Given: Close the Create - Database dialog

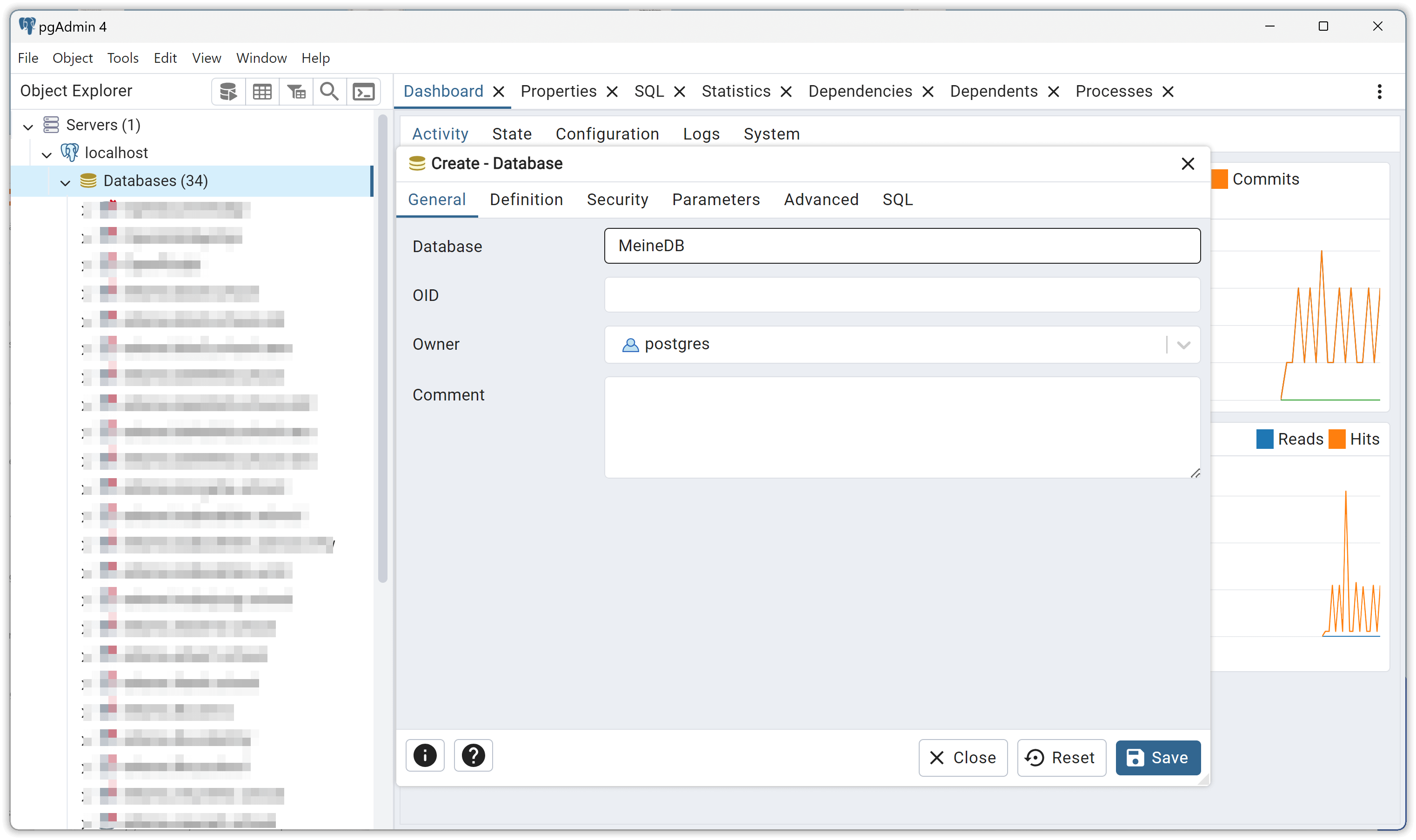Looking at the screenshot, I should pos(1188,164).
